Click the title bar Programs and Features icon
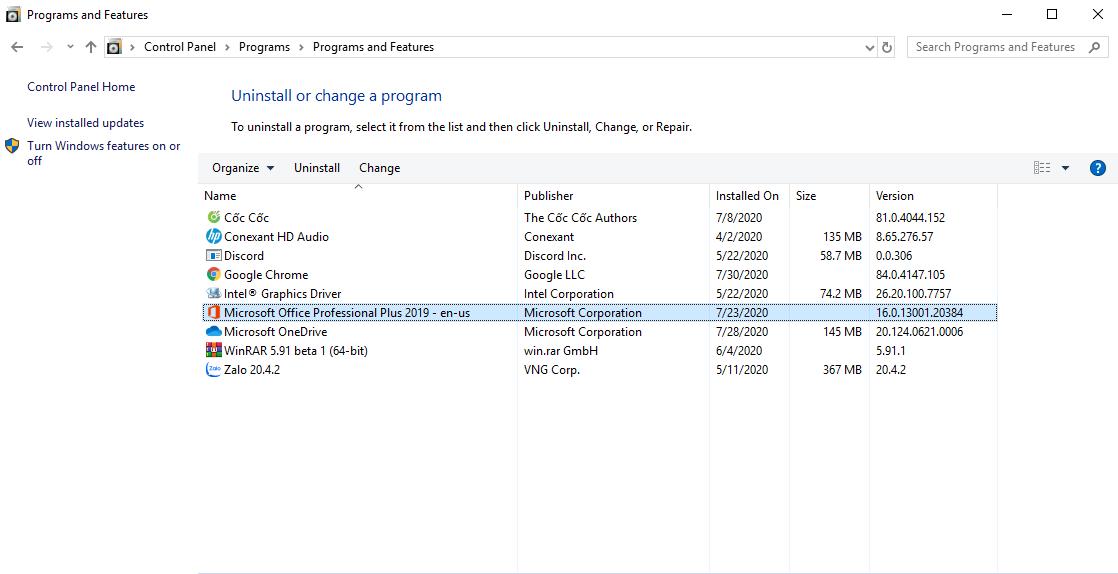 13,14
